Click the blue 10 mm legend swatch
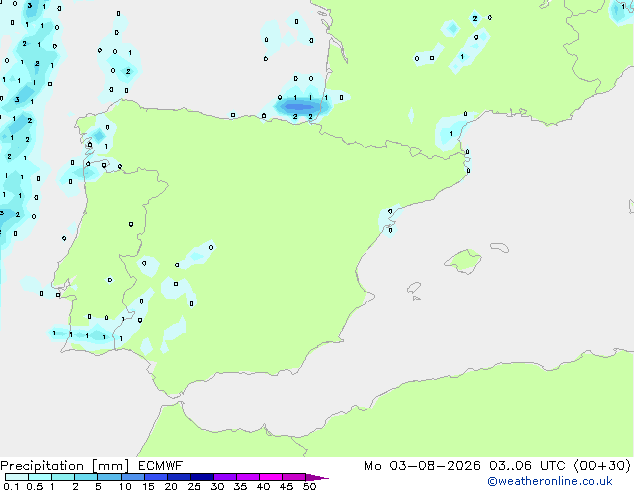The width and height of the screenshot is (634, 490). coord(132,477)
